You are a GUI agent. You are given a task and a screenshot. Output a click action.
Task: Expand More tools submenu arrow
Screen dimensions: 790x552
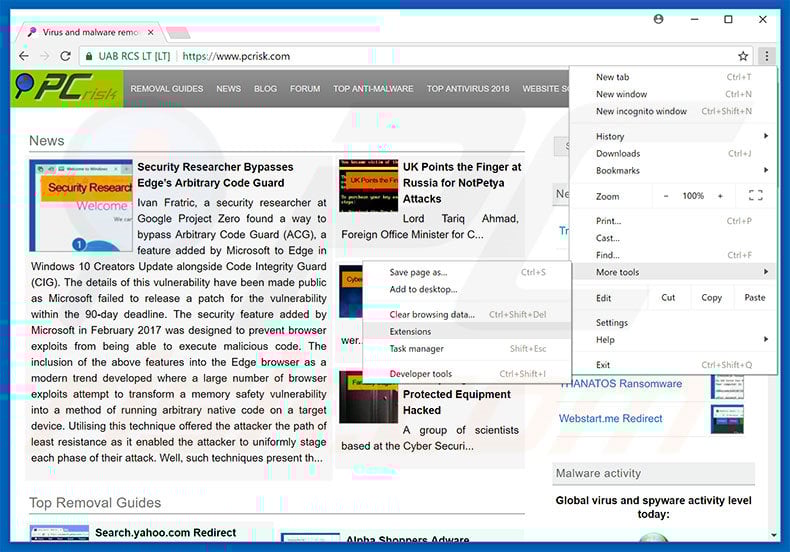pyautogui.click(x=766, y=272)
